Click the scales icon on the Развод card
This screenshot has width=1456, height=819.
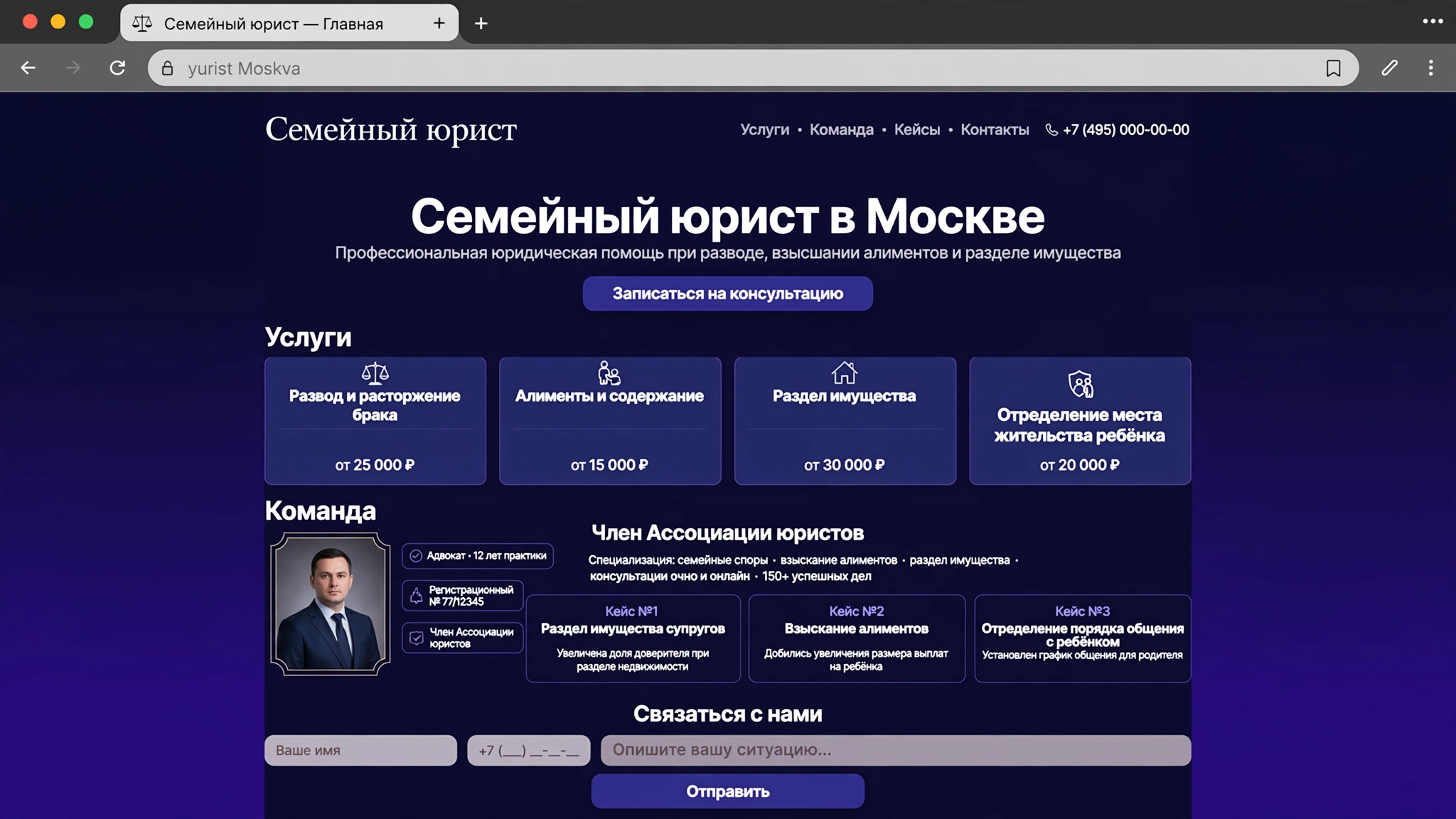tap(375, 373)
